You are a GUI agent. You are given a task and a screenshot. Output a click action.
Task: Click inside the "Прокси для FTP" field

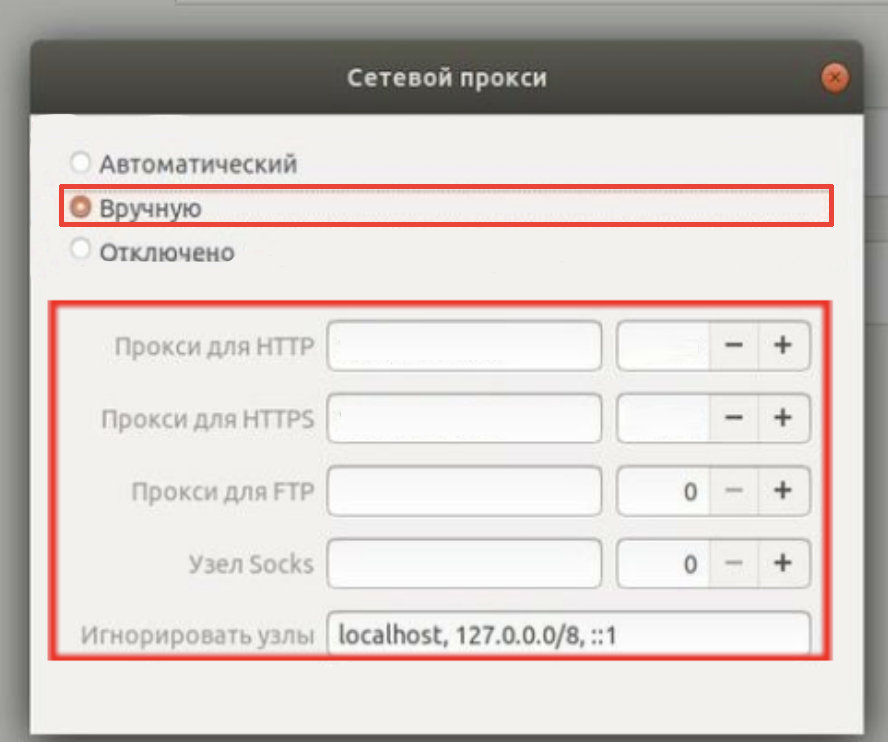(x=463, y=491)
